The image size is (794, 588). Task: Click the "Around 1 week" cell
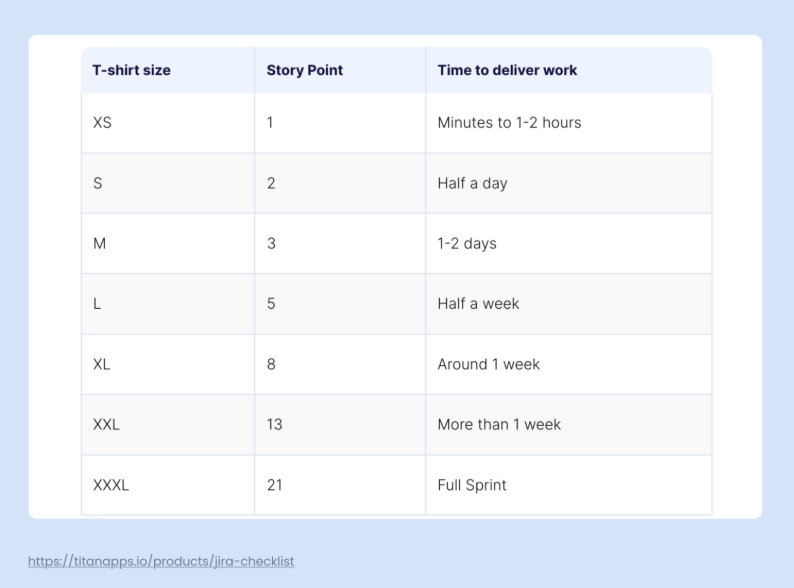pyautogui.click(x=488, y=364)
